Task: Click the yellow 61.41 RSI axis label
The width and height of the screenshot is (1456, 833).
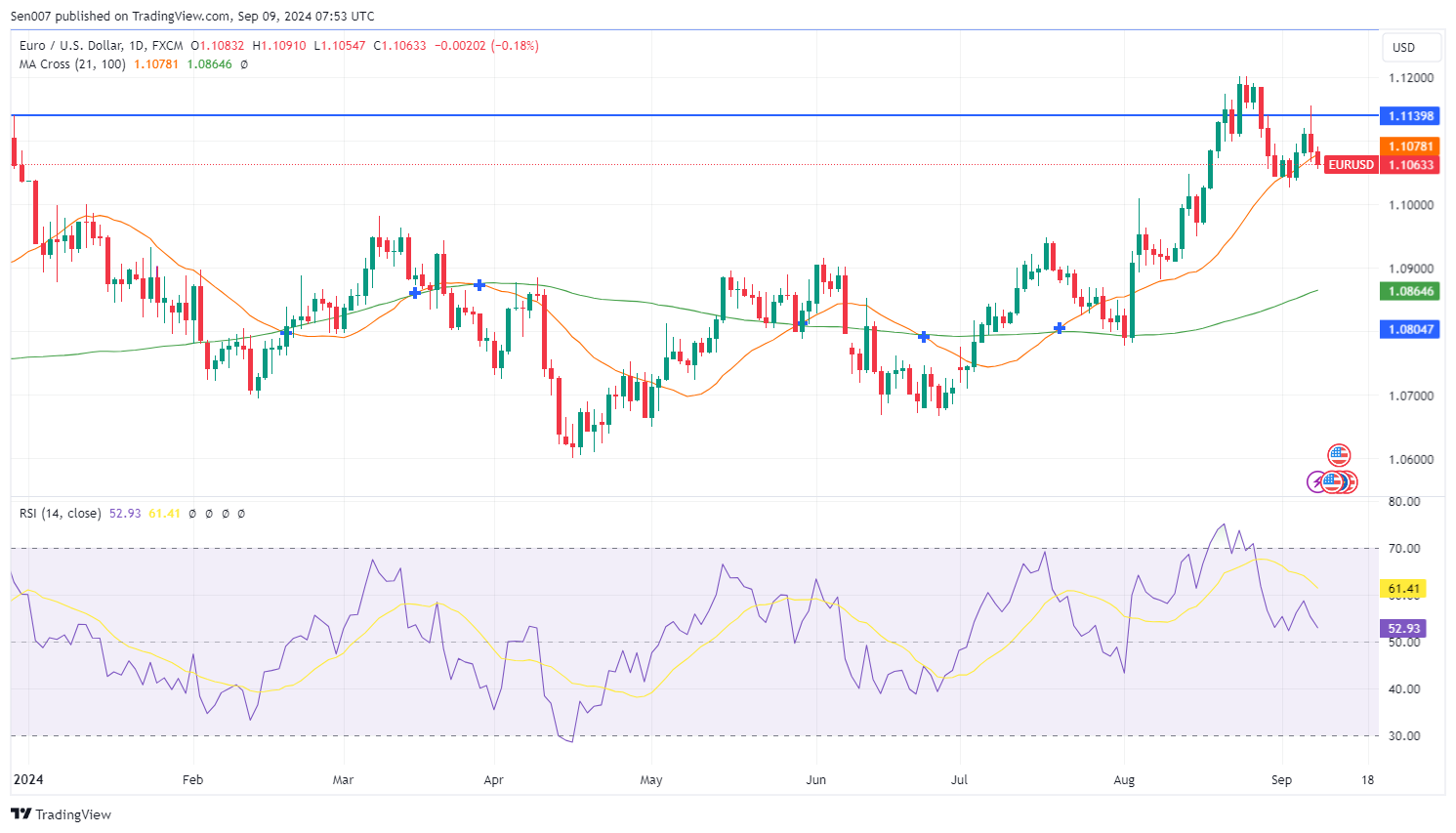Action: click(1403, 589)
